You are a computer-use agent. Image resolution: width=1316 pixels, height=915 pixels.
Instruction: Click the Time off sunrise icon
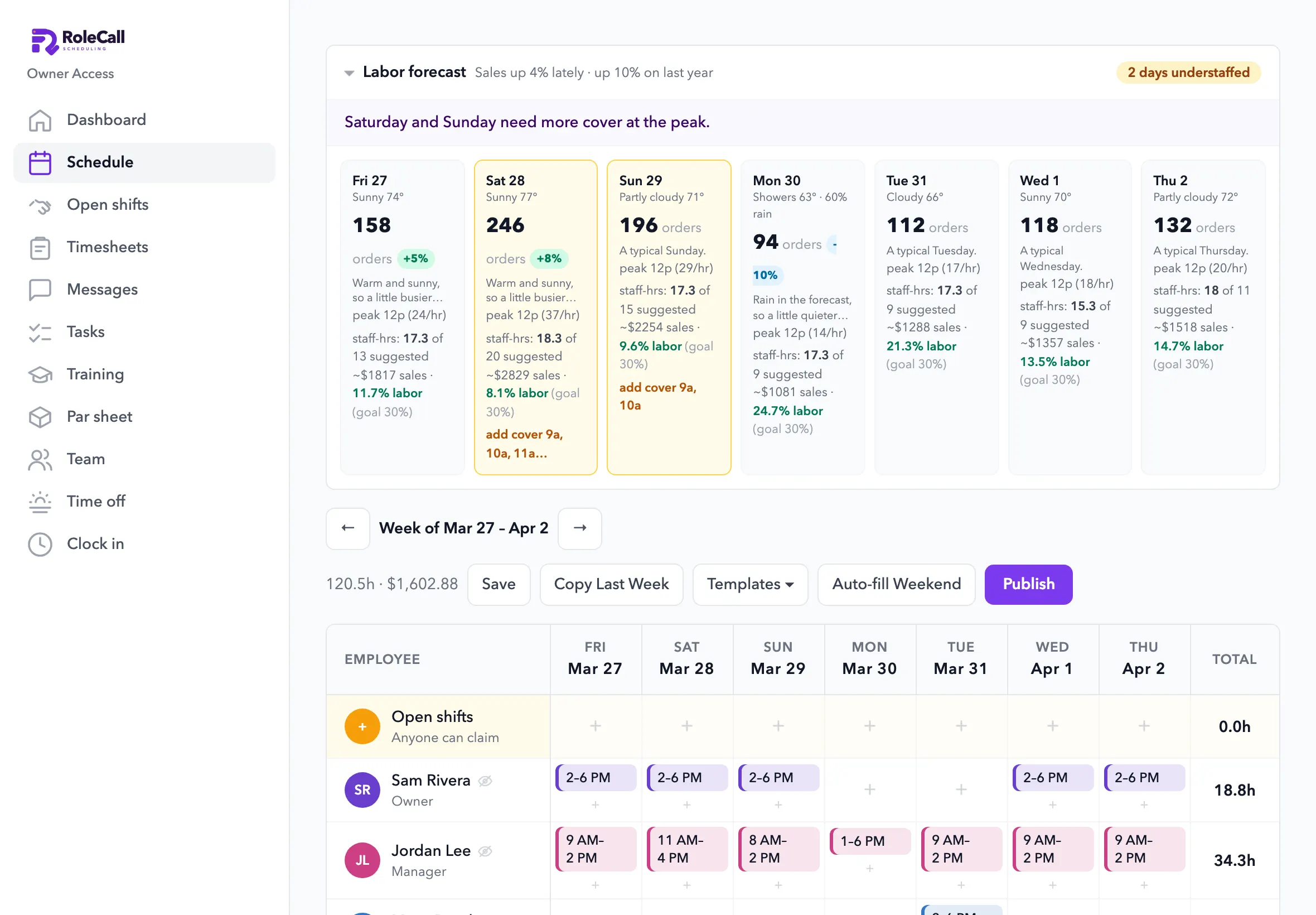pos(40,502)
